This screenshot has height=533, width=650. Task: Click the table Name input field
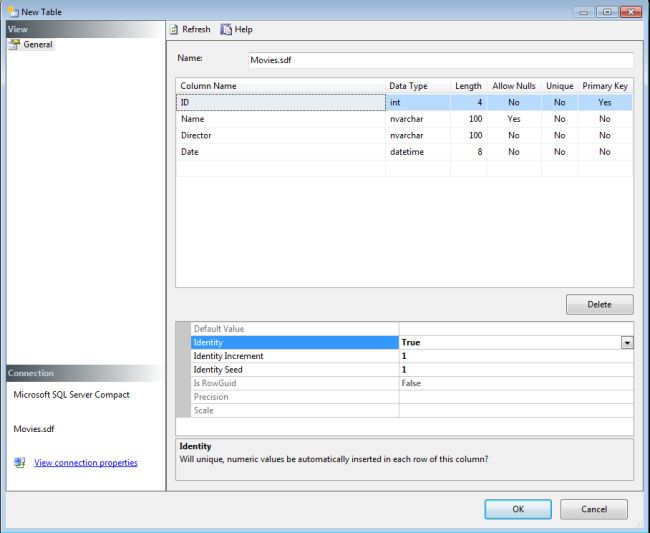click(441, 60)
